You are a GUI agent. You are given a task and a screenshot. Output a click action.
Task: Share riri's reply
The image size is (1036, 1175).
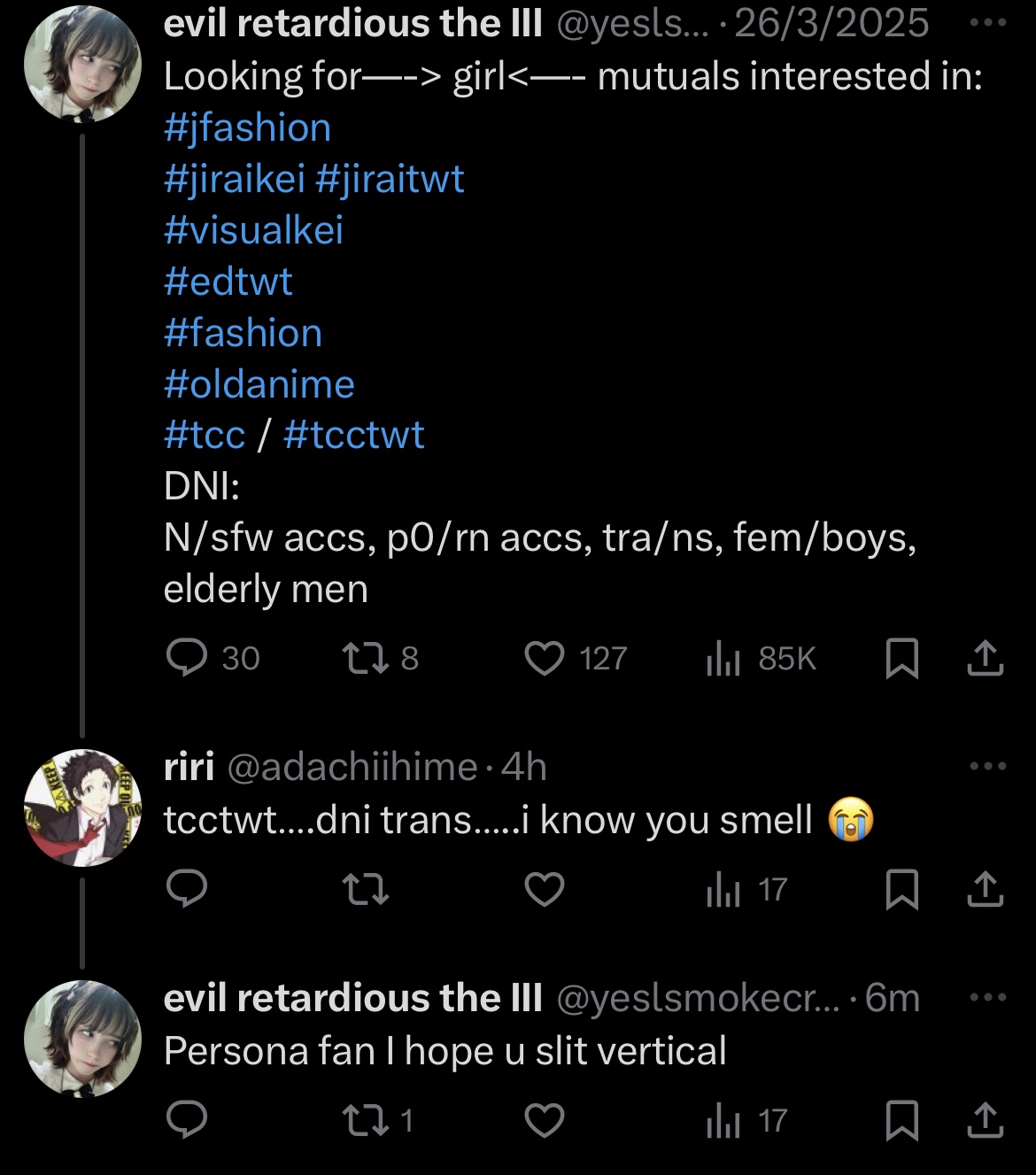pos(985,889)
